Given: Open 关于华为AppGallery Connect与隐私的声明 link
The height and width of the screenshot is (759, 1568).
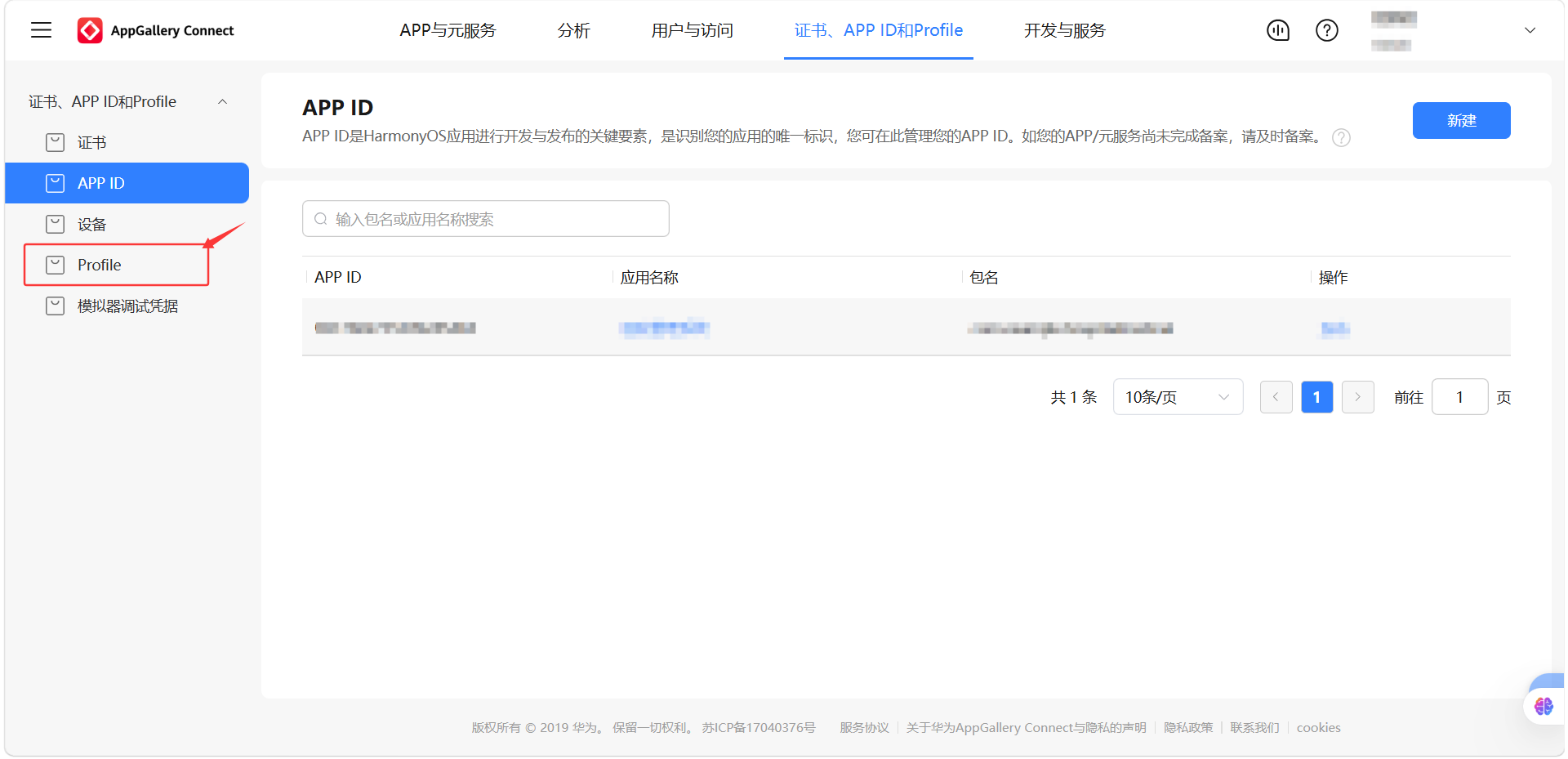Looking at the screenshot, I should [1026, 727].
